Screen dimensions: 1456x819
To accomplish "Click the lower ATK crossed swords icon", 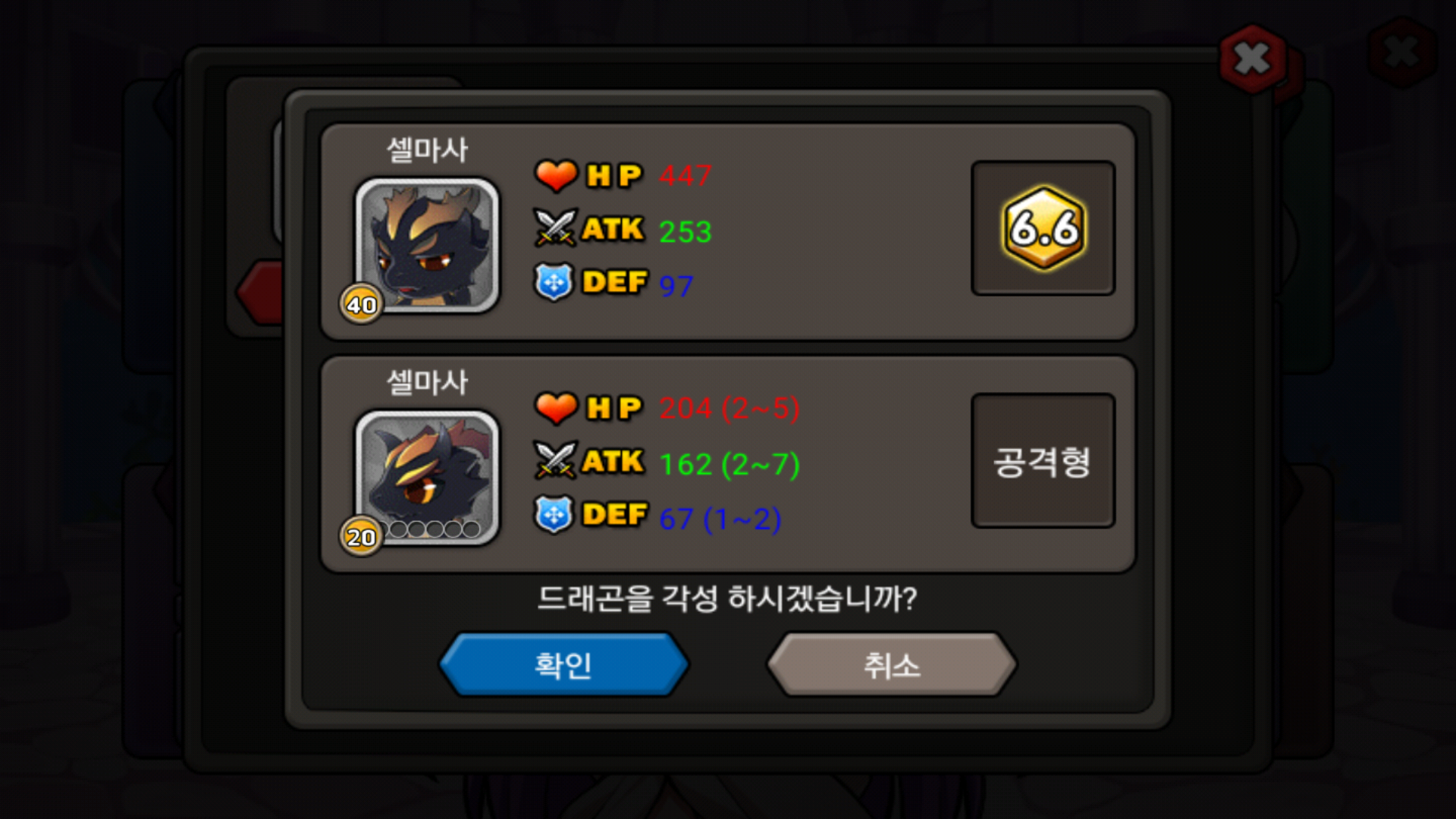I will [556, 460].
